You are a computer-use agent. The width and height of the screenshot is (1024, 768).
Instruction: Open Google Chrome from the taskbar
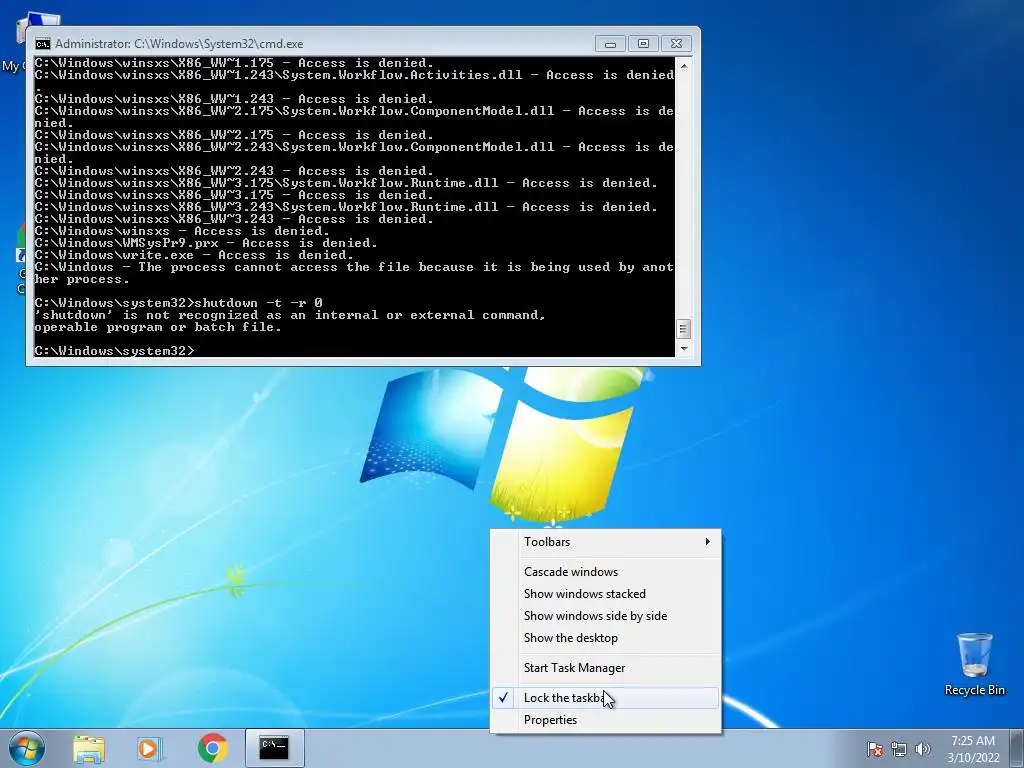point(212,748)
